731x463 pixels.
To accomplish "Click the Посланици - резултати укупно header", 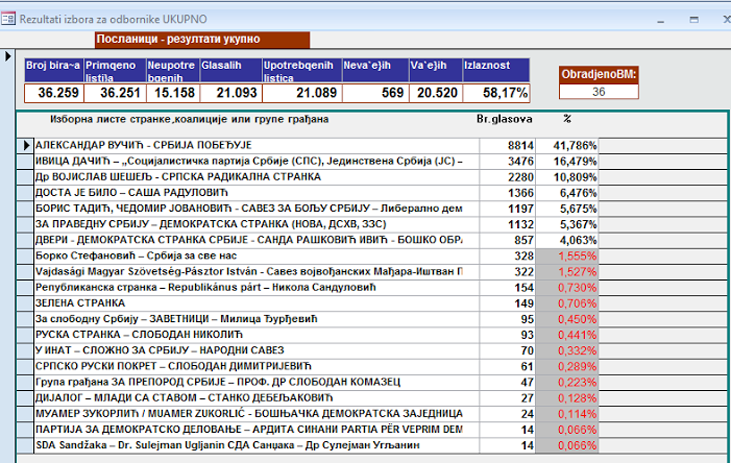I will click(202, 40).
